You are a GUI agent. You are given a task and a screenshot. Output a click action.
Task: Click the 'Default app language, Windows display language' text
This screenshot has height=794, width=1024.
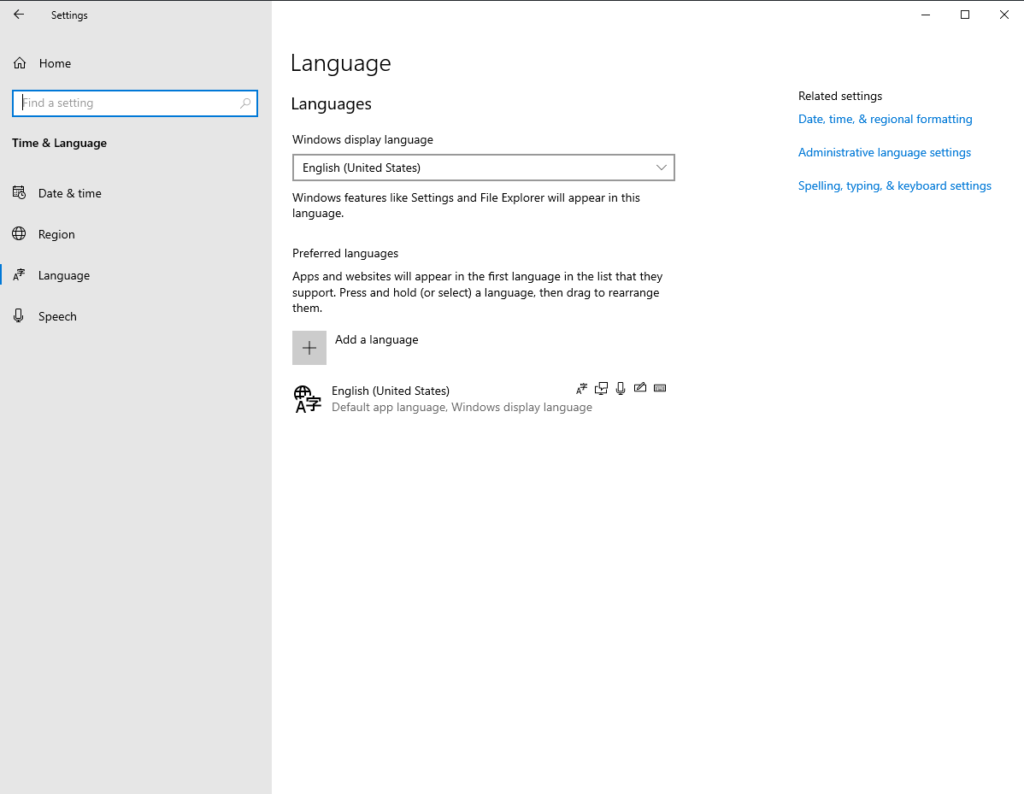pyautogui.click(x=462, y=407)
